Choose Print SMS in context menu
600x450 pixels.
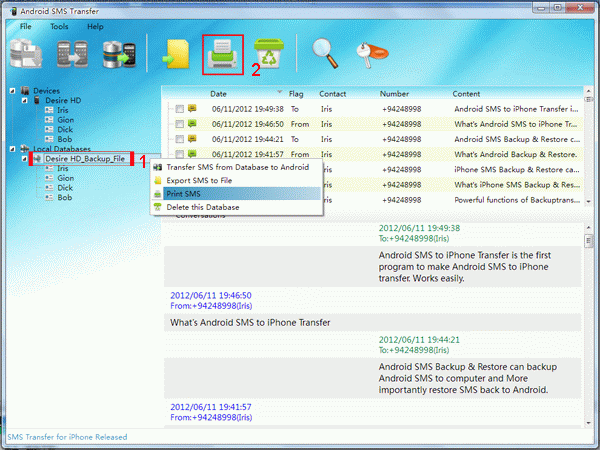(237, 194)
